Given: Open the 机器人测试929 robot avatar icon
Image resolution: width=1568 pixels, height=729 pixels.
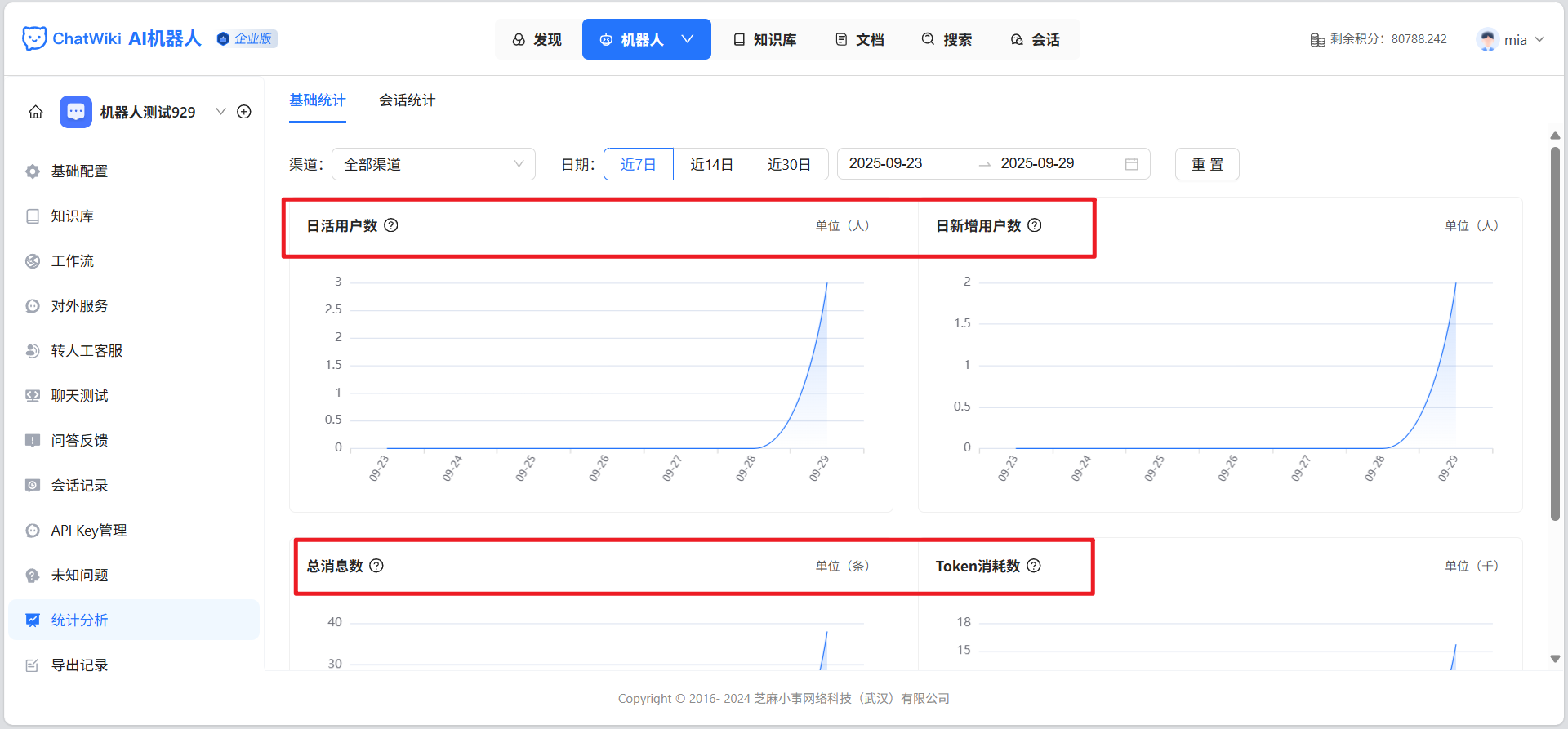Looking at the screenshot, I should (x=76, y=112).
